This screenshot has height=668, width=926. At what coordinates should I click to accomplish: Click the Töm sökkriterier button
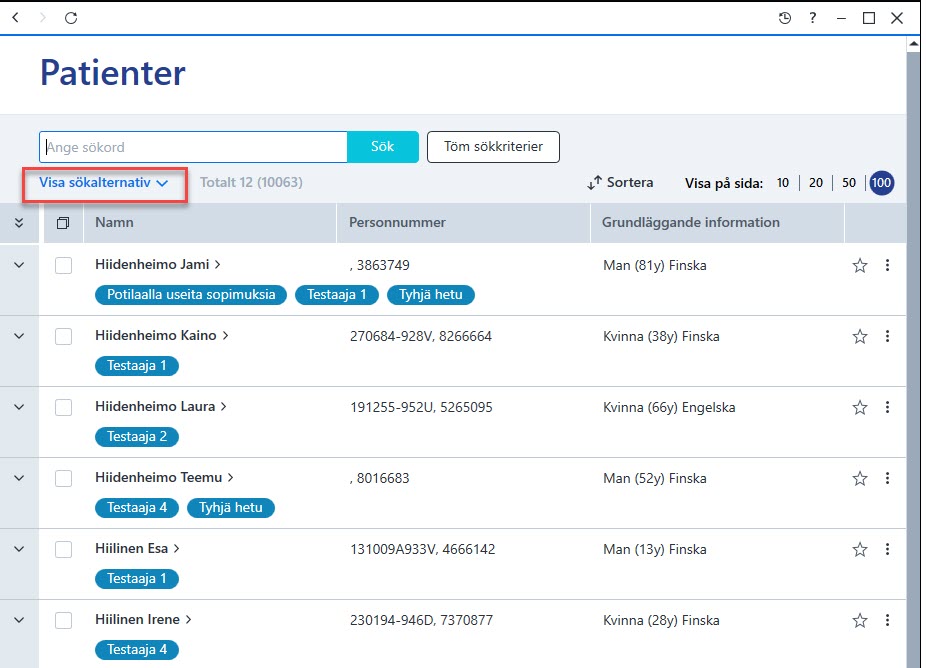(x=493, y=147)
